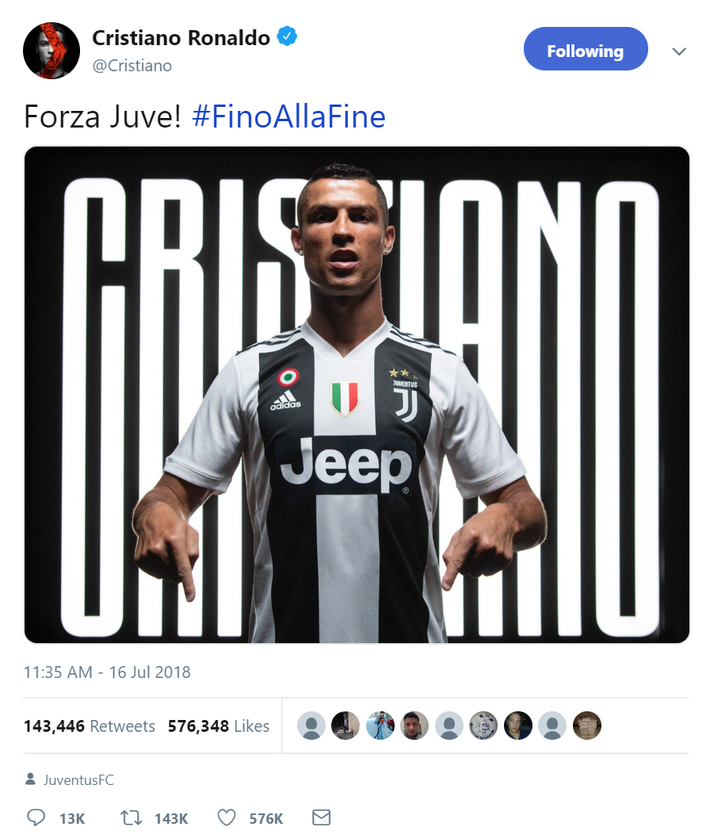Viewport: 710px width, 838px height.
Task: Open the #FinoAllaFine hashtag
Action: click(288, 117)
